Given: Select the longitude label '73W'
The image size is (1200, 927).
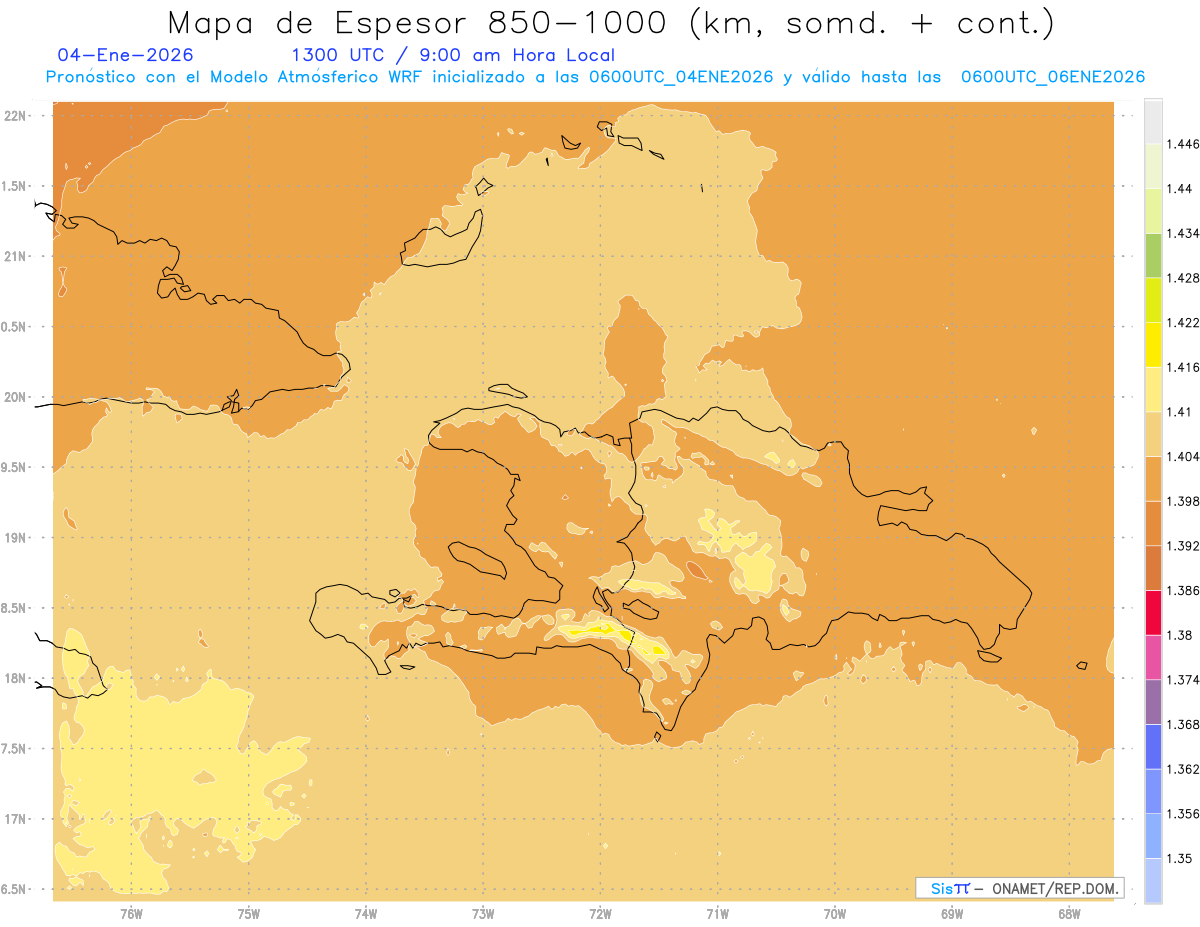Looking at the screenshot, I should pos(483,914).
